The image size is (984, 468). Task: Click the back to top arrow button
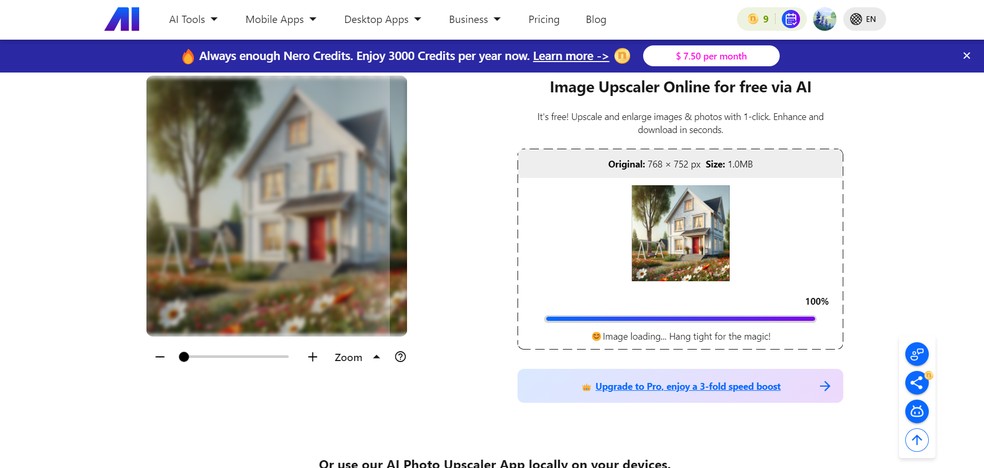tap(917, 440)
